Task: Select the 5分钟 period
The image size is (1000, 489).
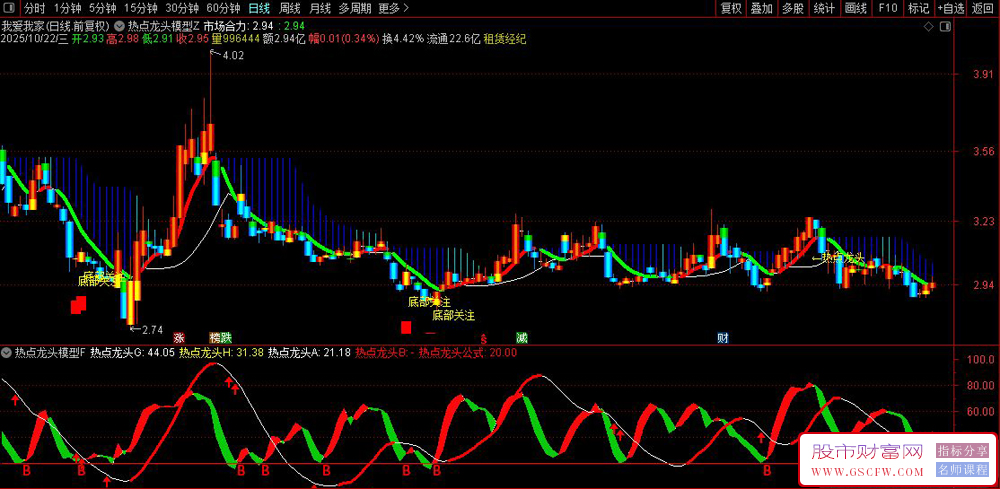Action: click(102, 8)
